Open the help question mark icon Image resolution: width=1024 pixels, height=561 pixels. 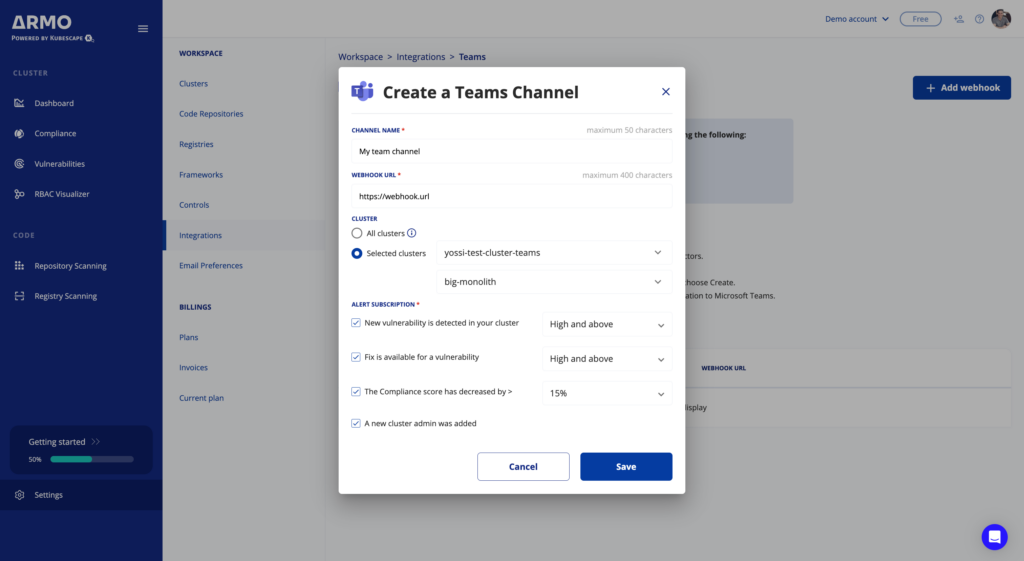[980, 19]
